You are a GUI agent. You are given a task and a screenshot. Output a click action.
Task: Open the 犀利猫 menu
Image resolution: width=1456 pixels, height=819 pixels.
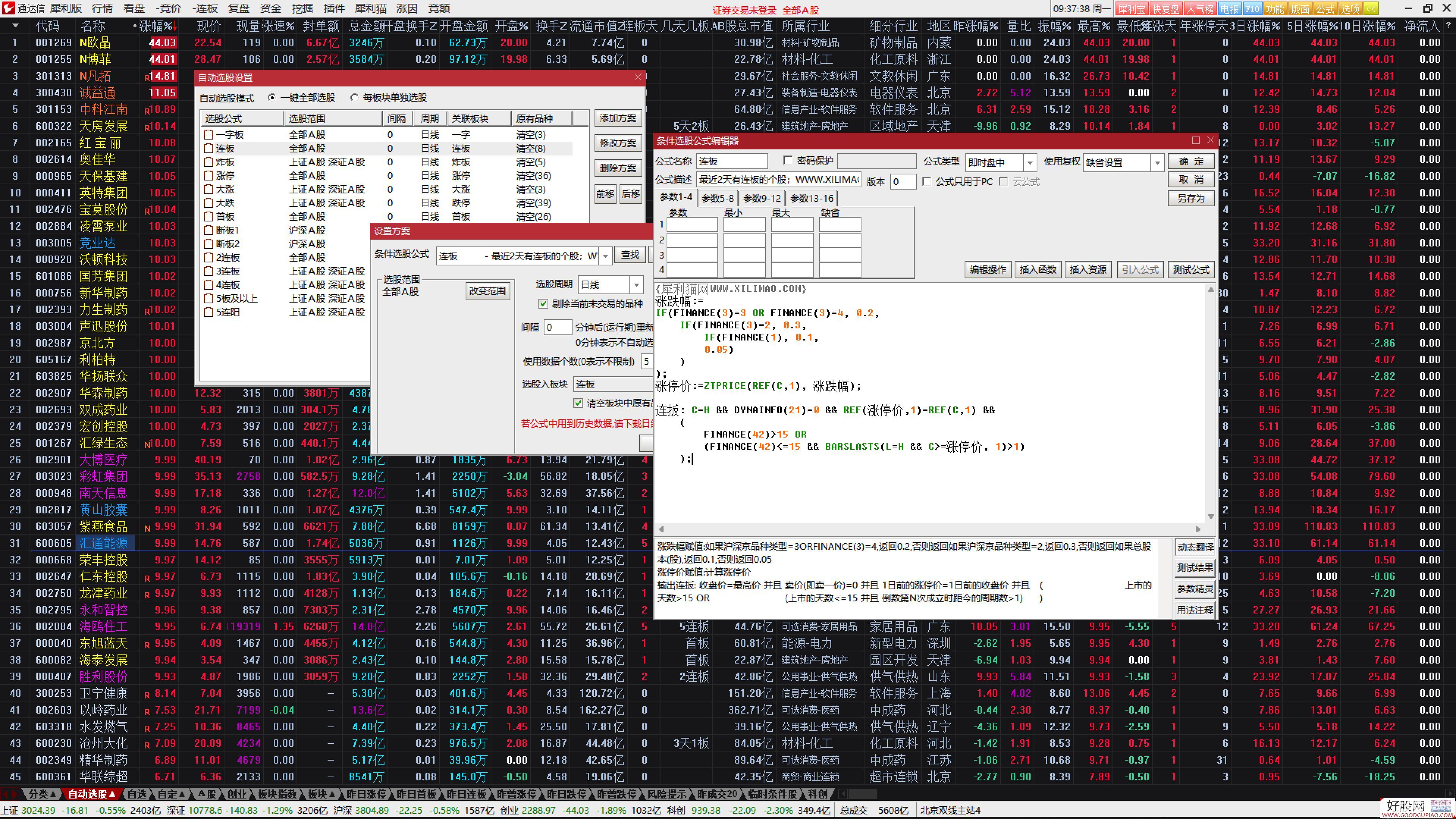click(x=371, y=8)
